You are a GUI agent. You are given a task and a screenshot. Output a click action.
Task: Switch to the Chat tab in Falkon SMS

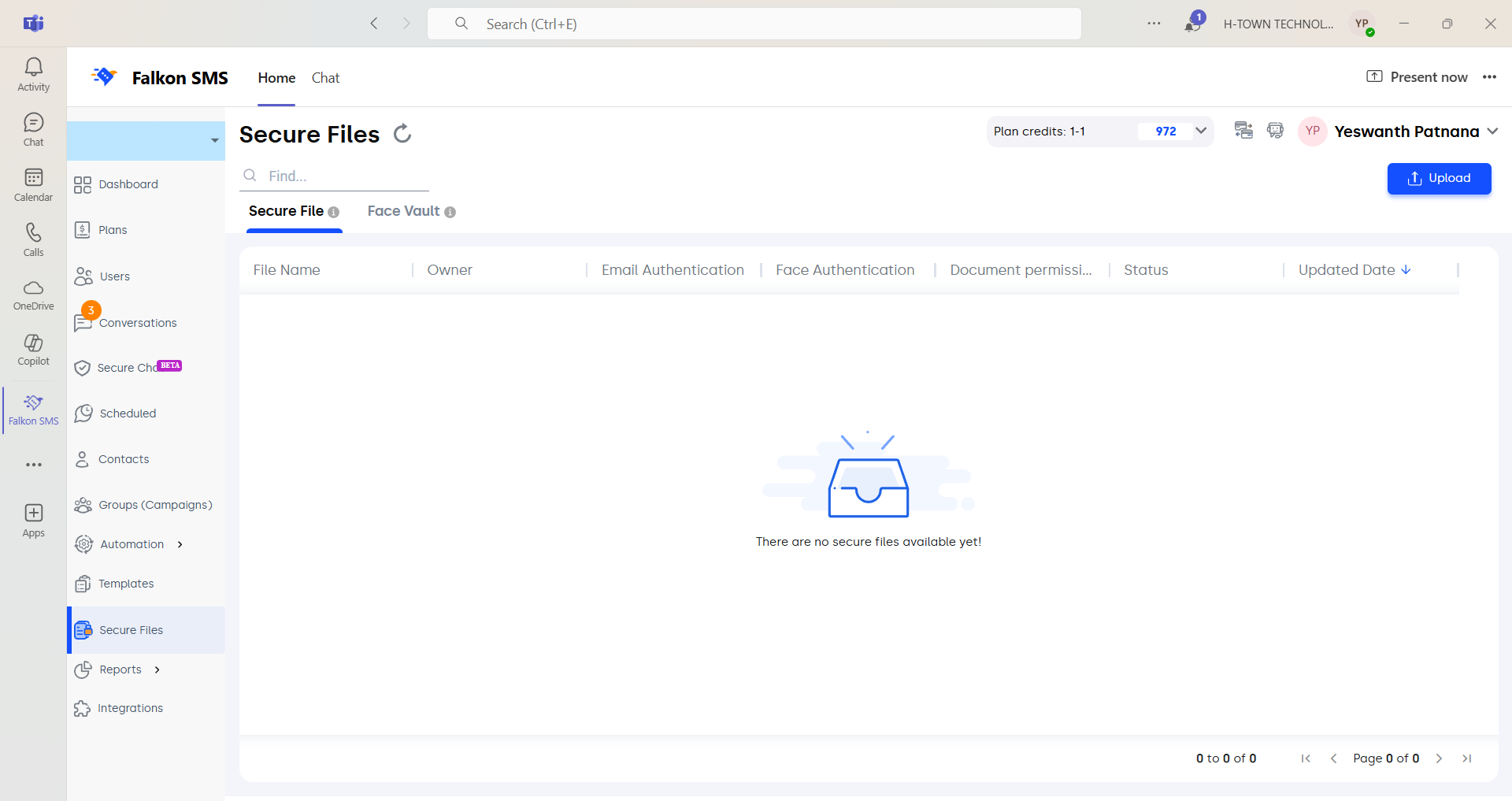[325, 78]
